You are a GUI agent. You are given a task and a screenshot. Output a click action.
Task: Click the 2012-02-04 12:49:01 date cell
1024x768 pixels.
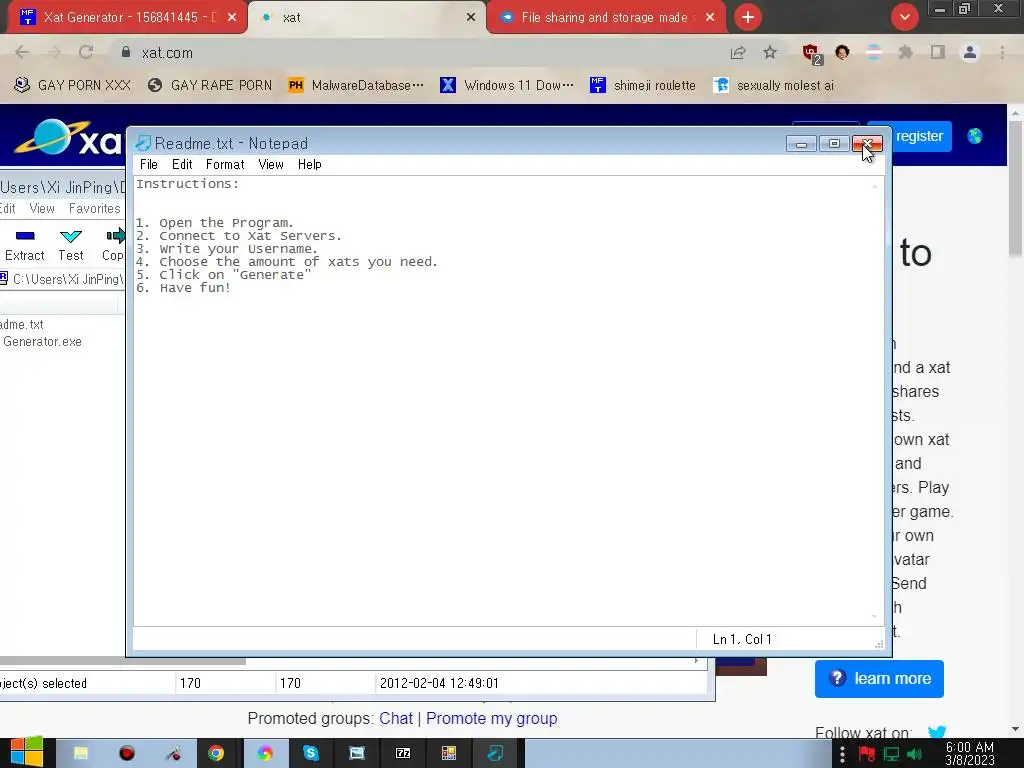click(439, 683)
